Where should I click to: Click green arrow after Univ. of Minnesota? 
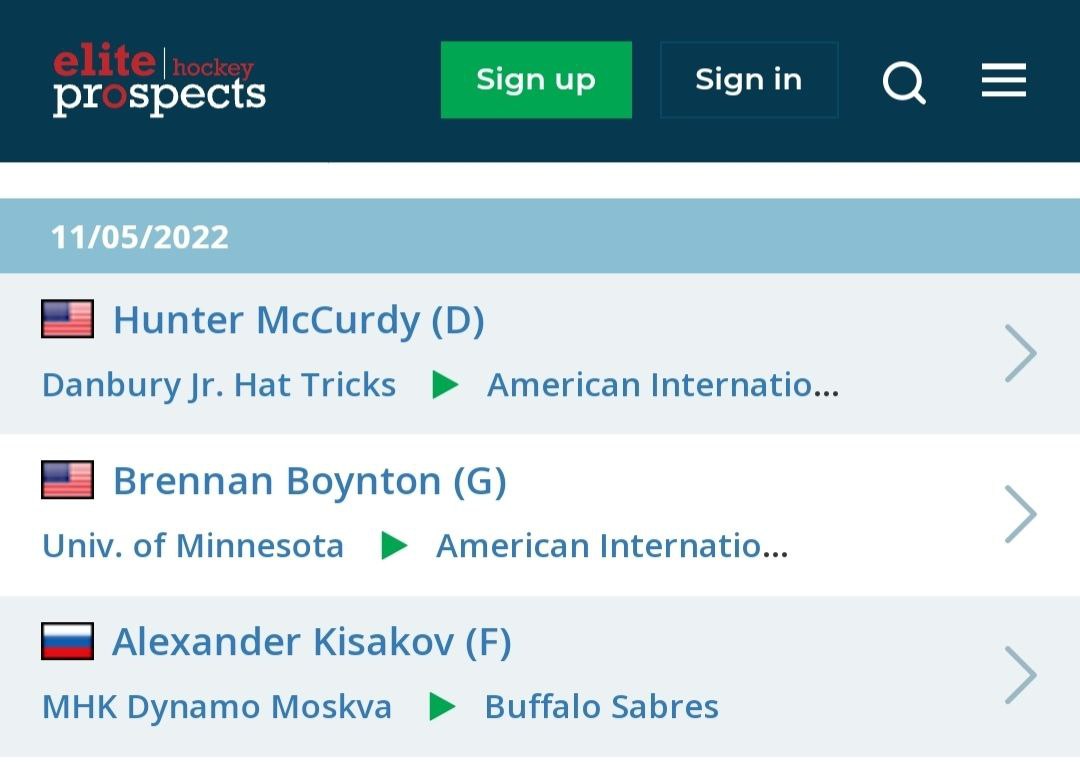[394, 546]
